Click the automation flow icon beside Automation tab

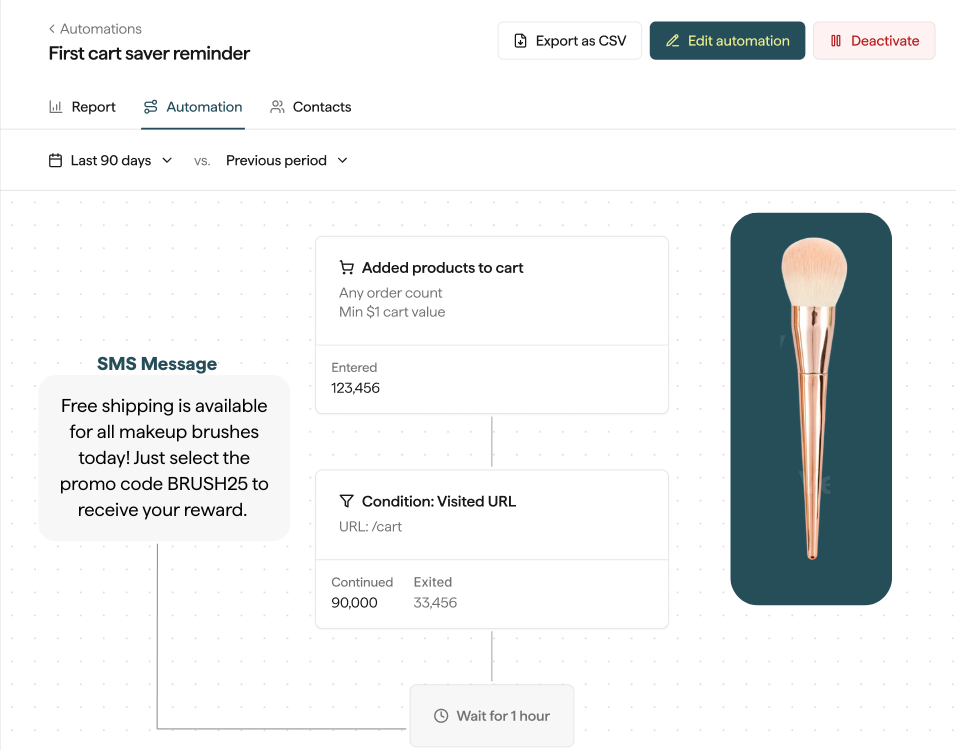click(153, 106)
